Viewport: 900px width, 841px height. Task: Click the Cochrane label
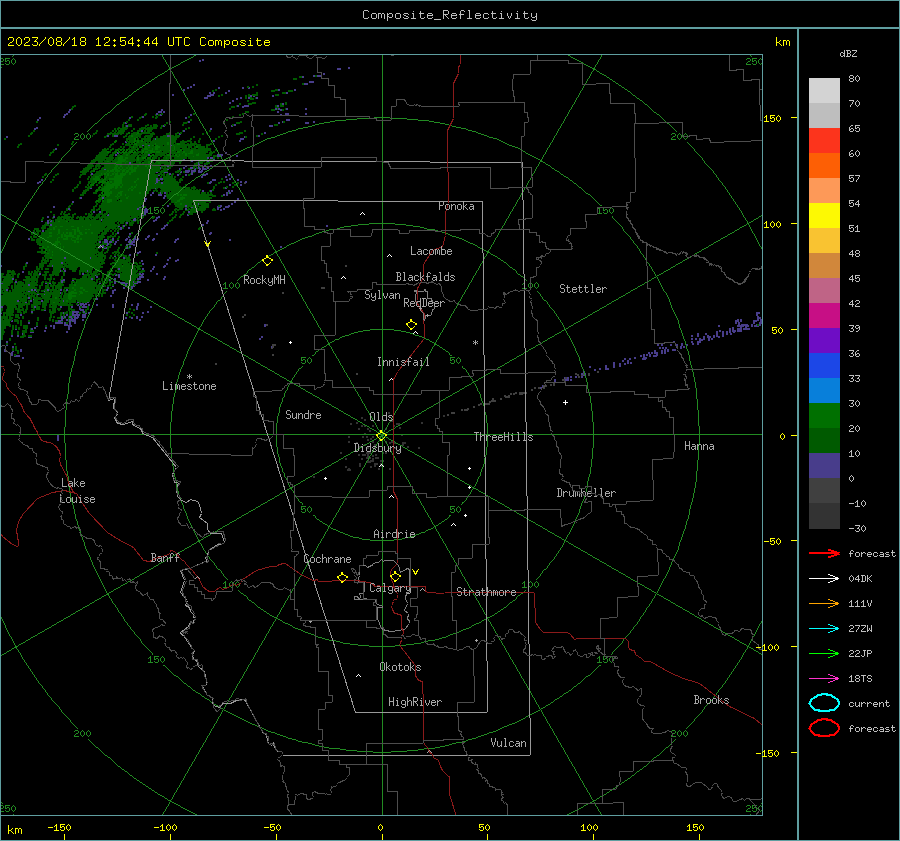click(x=327, y=559)
